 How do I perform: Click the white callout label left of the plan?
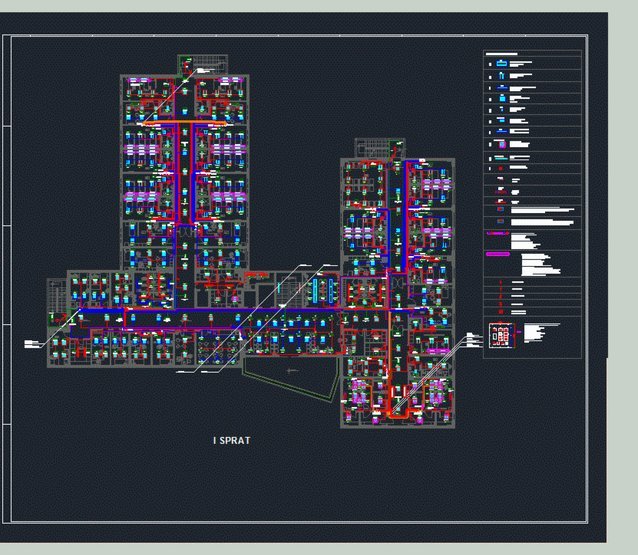[x=32, y=344]
